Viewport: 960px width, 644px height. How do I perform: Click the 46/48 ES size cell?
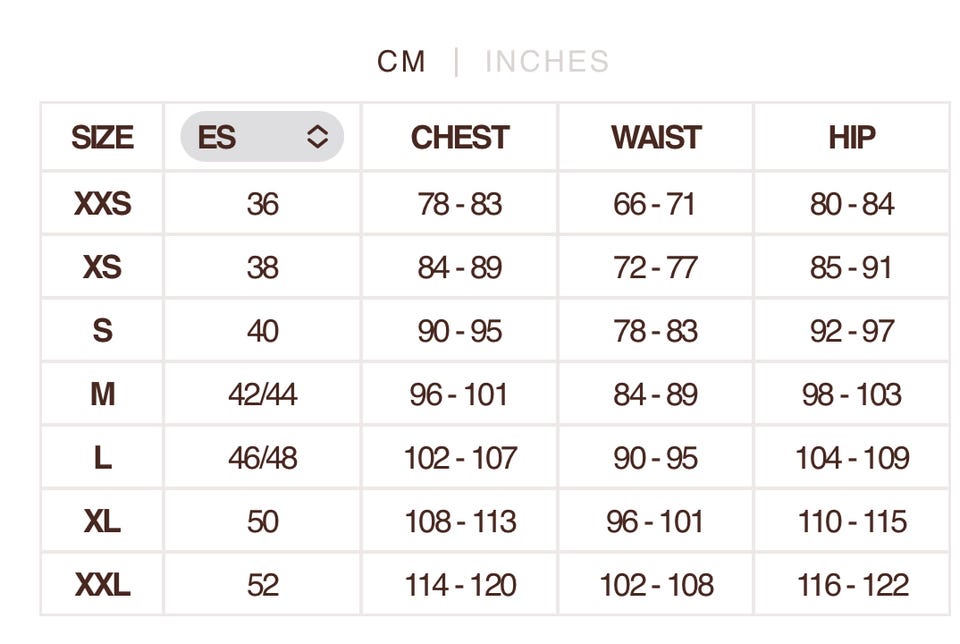pos(262,458)
